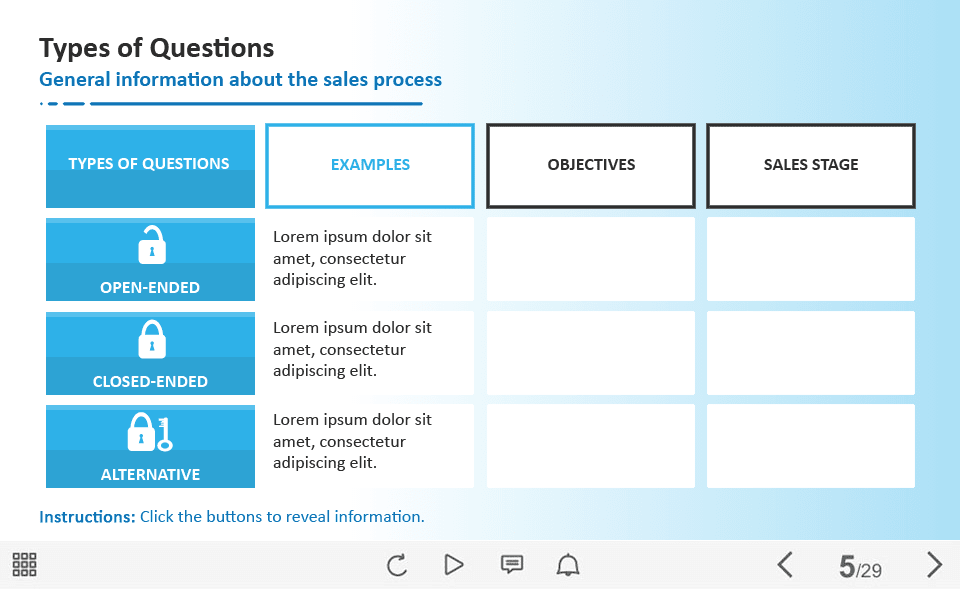Click the closed padlock icon
This screenshot has width=960, height=590.
pyautogui.click(x=151, y=339)
